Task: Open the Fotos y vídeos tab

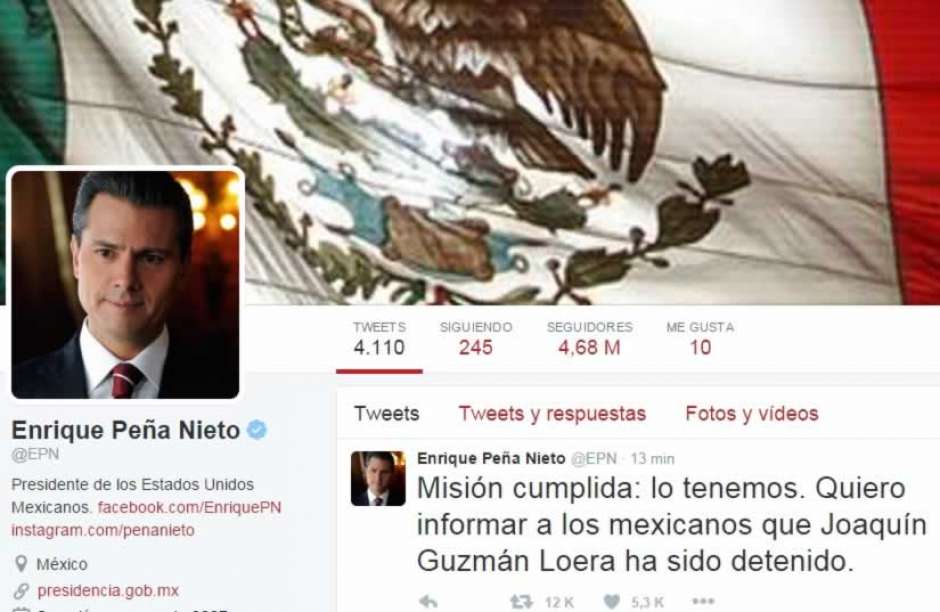Action: [x=752, y=414]
